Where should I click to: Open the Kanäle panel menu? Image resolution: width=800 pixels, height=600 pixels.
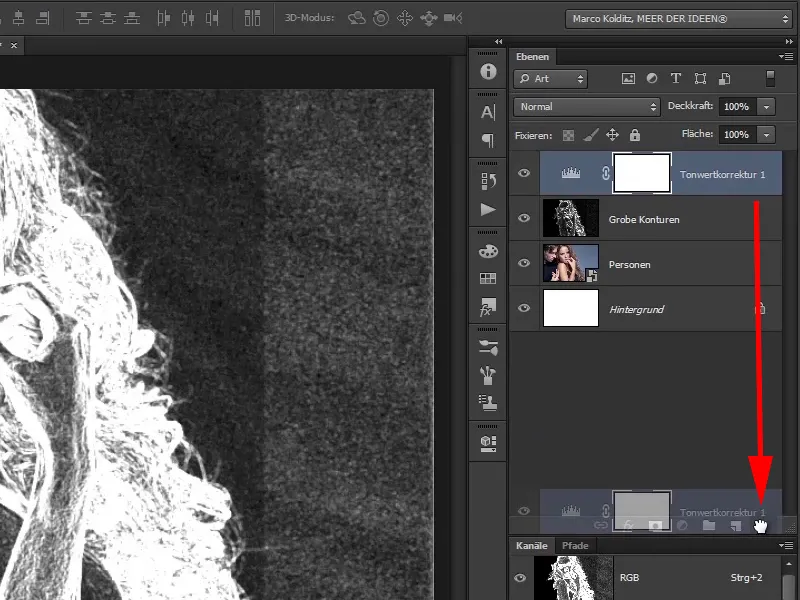(786, 545)
